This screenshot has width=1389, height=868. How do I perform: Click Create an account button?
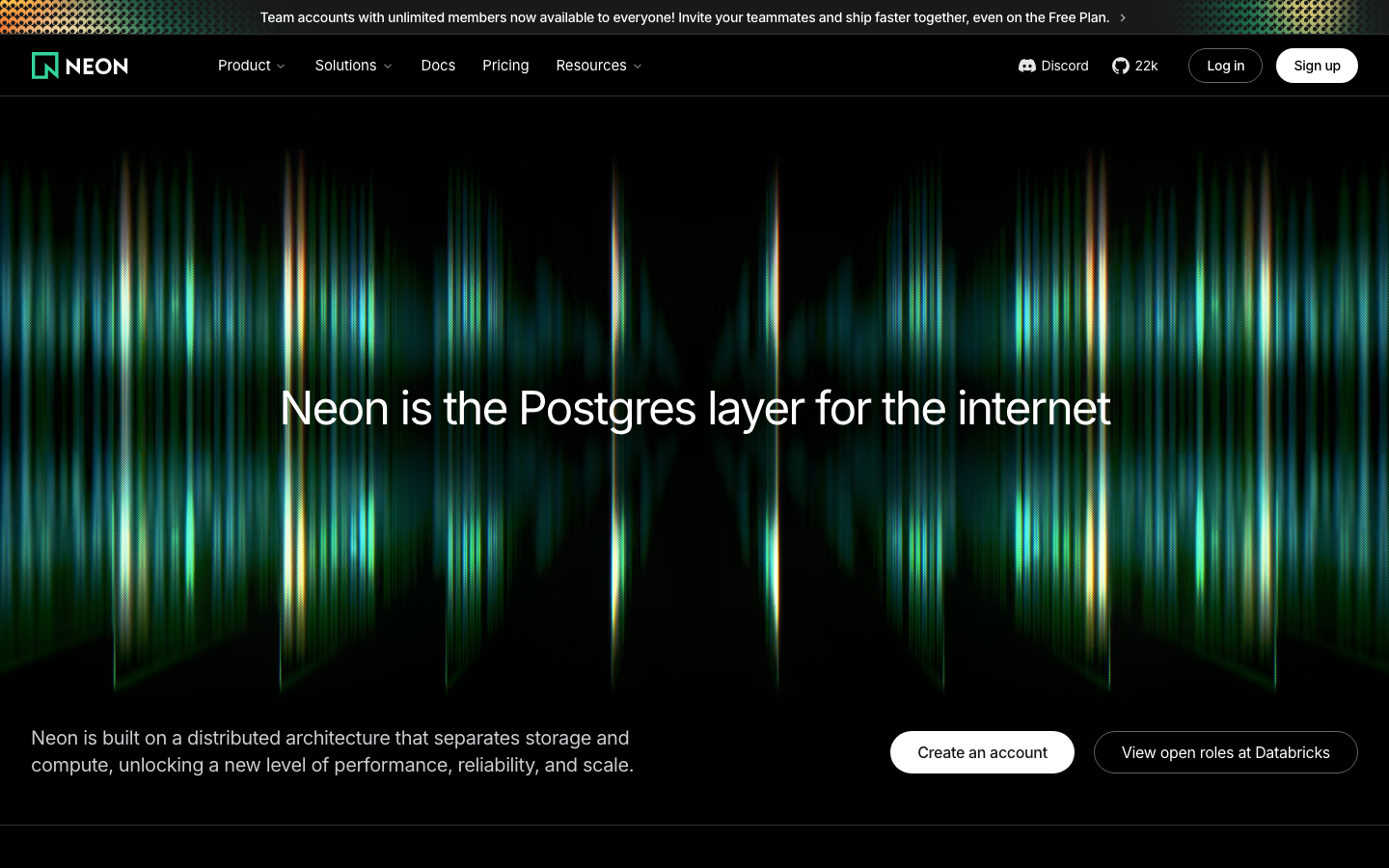[x=982, y=752]
